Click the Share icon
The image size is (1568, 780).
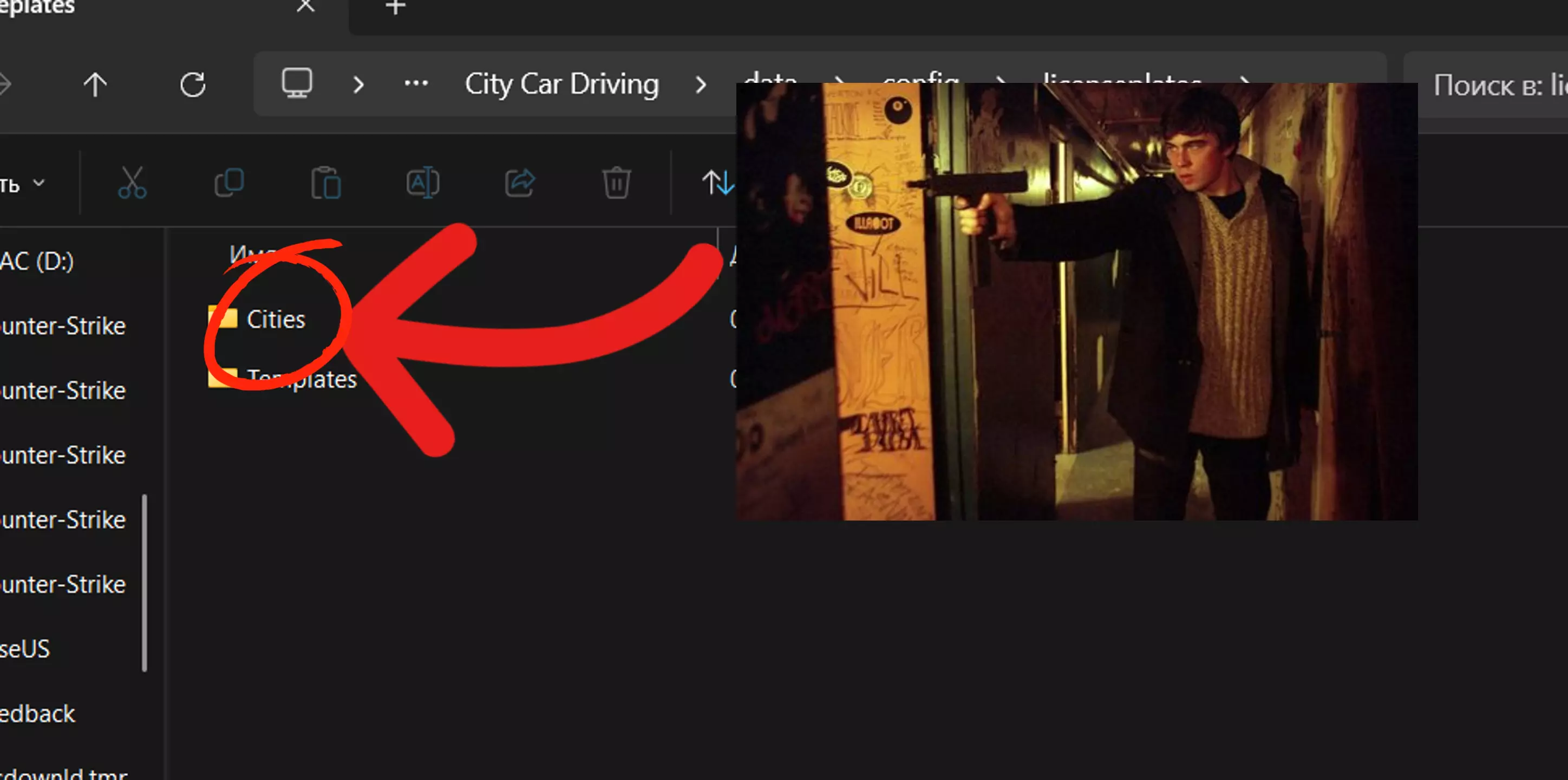(x=519, y=183)
